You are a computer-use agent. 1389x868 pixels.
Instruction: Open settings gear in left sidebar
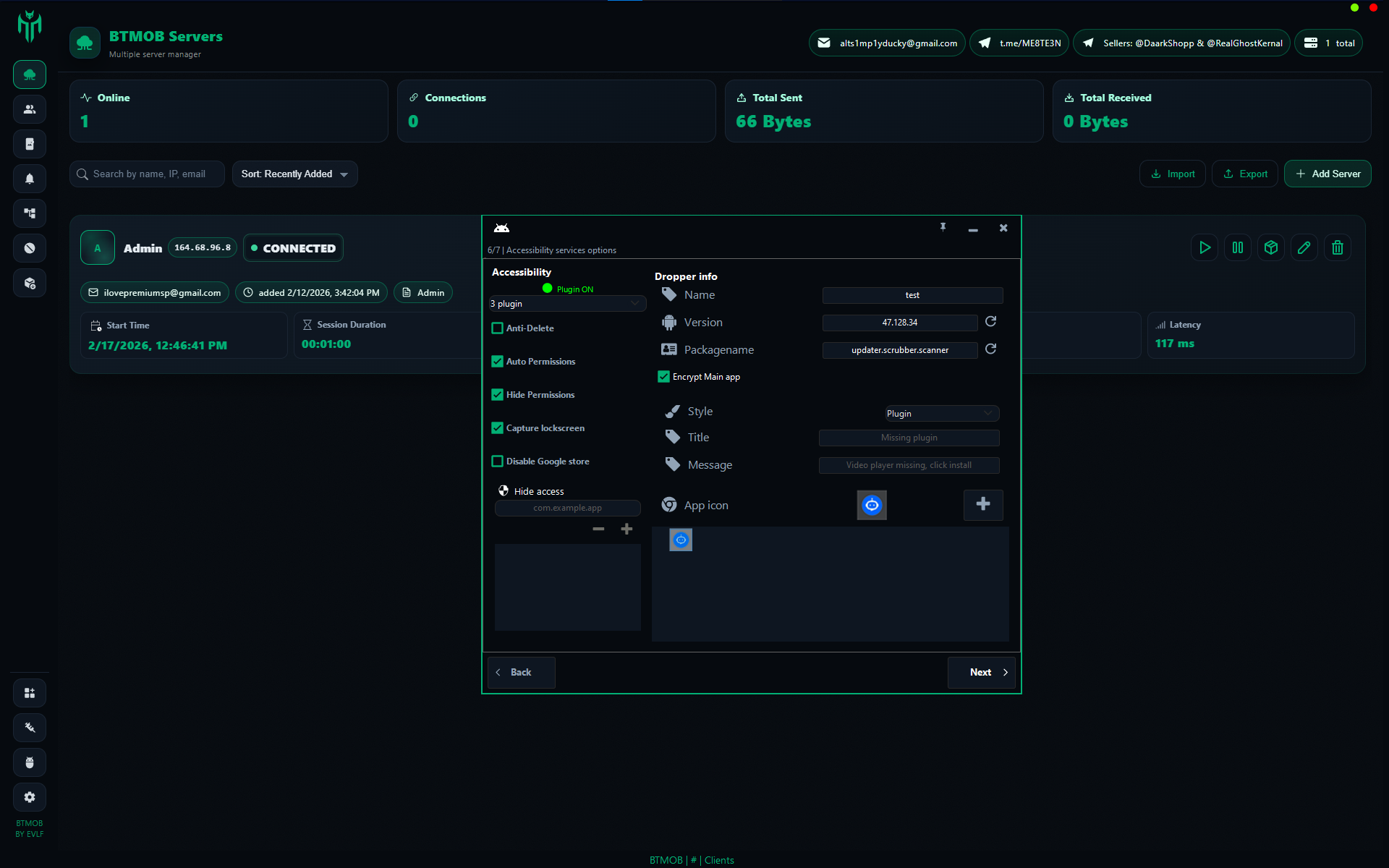(30, 797)
